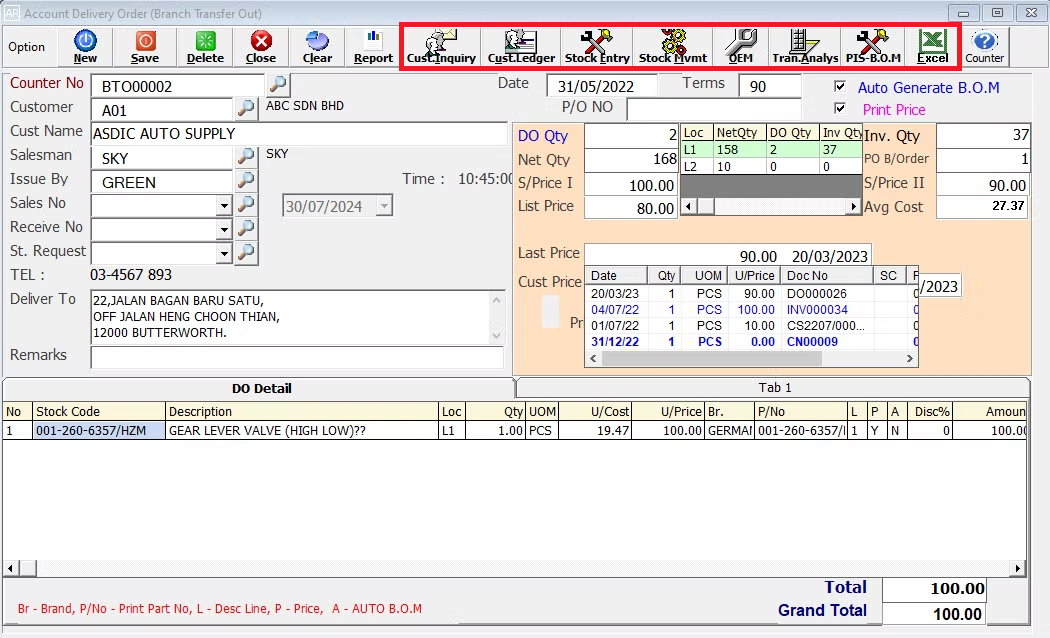The height and width of the screenshot is (638, 1050).
Task: Click into the Cust Name field
Action: click(299, 134)
